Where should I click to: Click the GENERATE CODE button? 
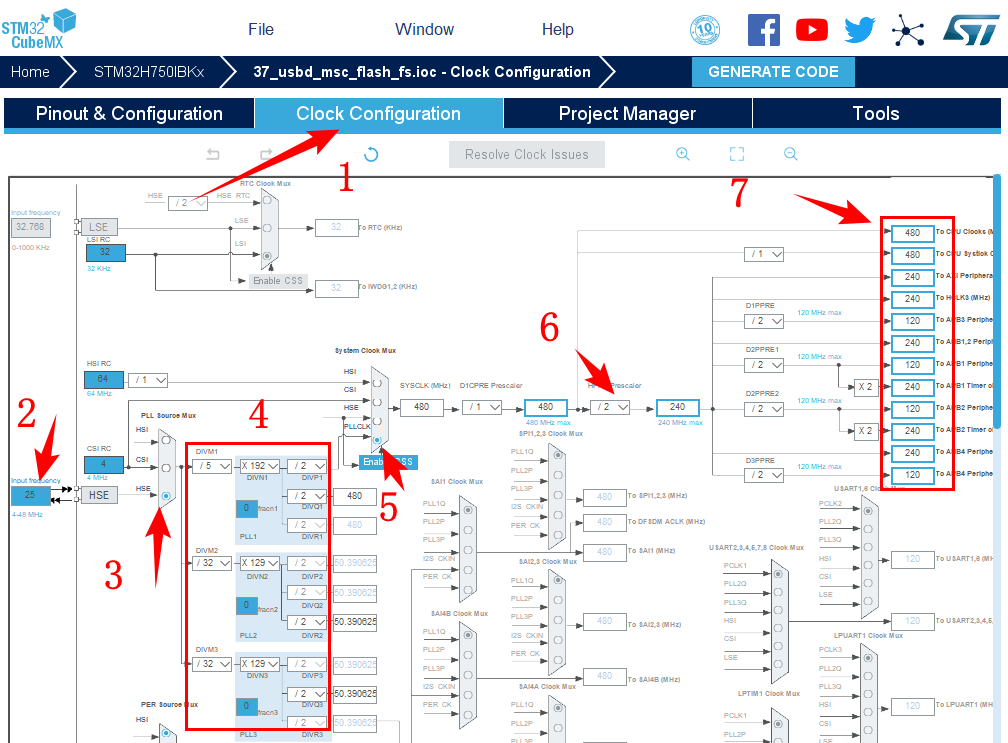[773, 72]
